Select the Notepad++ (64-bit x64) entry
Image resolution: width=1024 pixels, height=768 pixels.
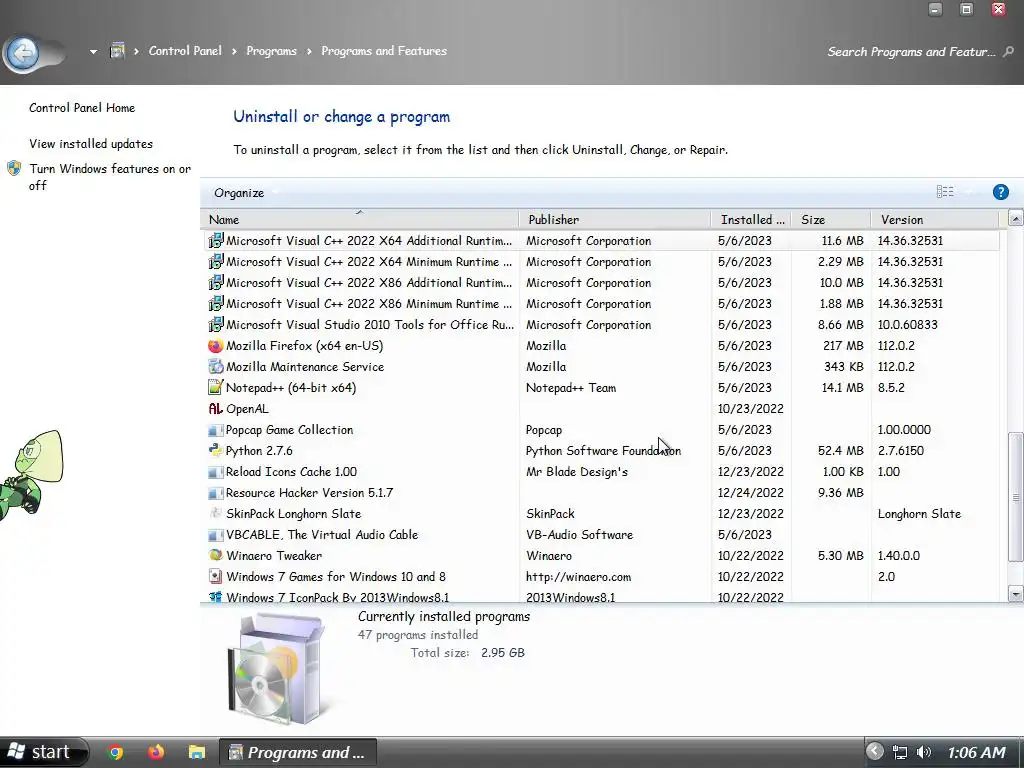click(x=291, y=387)
